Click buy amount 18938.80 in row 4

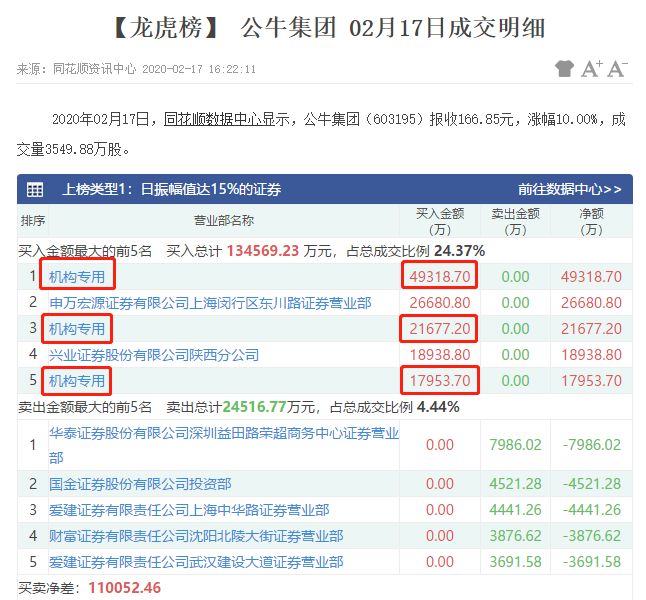(440, 355)
